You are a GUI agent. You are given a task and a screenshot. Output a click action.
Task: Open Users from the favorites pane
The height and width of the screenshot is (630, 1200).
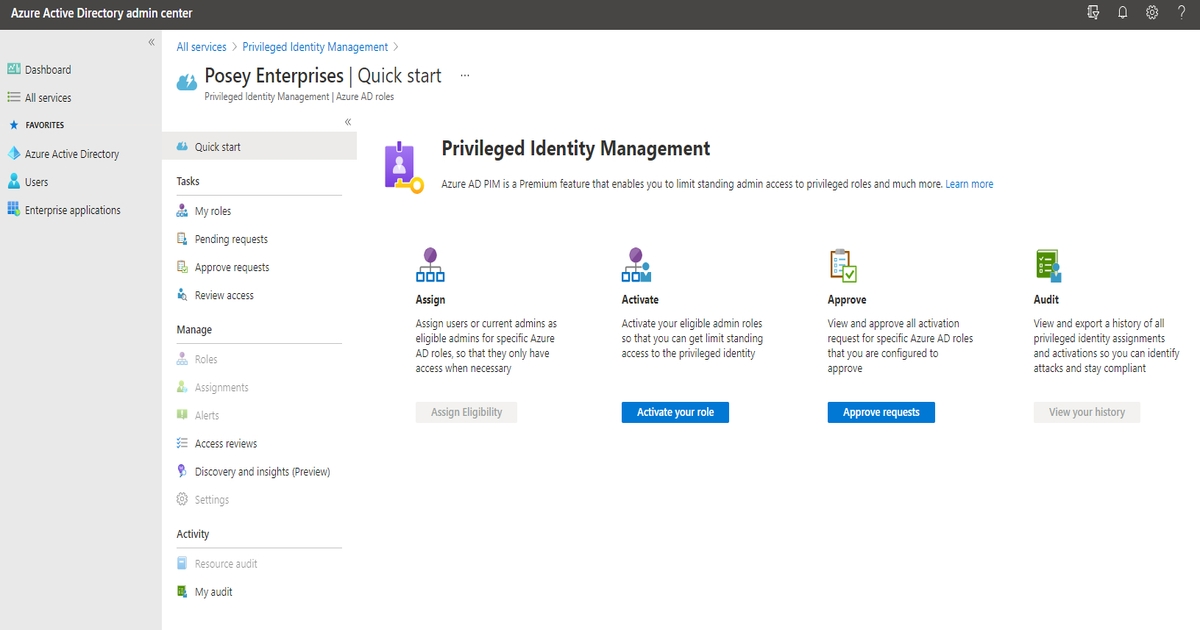35,181
